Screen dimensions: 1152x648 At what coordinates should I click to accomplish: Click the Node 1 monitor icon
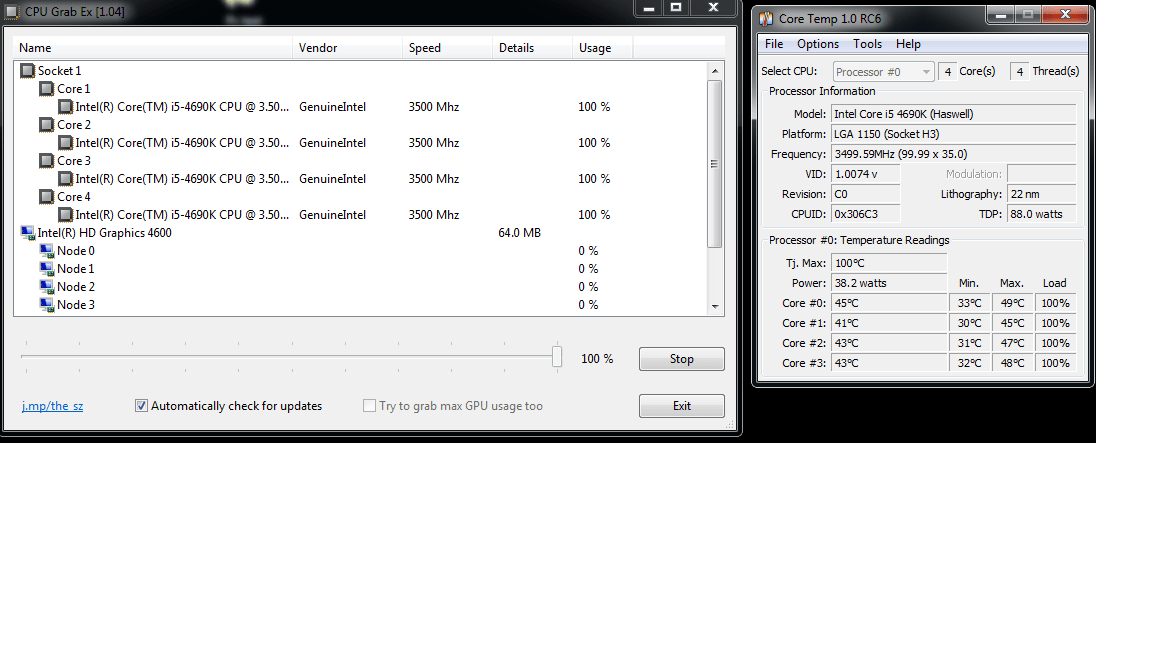[46, 269]
